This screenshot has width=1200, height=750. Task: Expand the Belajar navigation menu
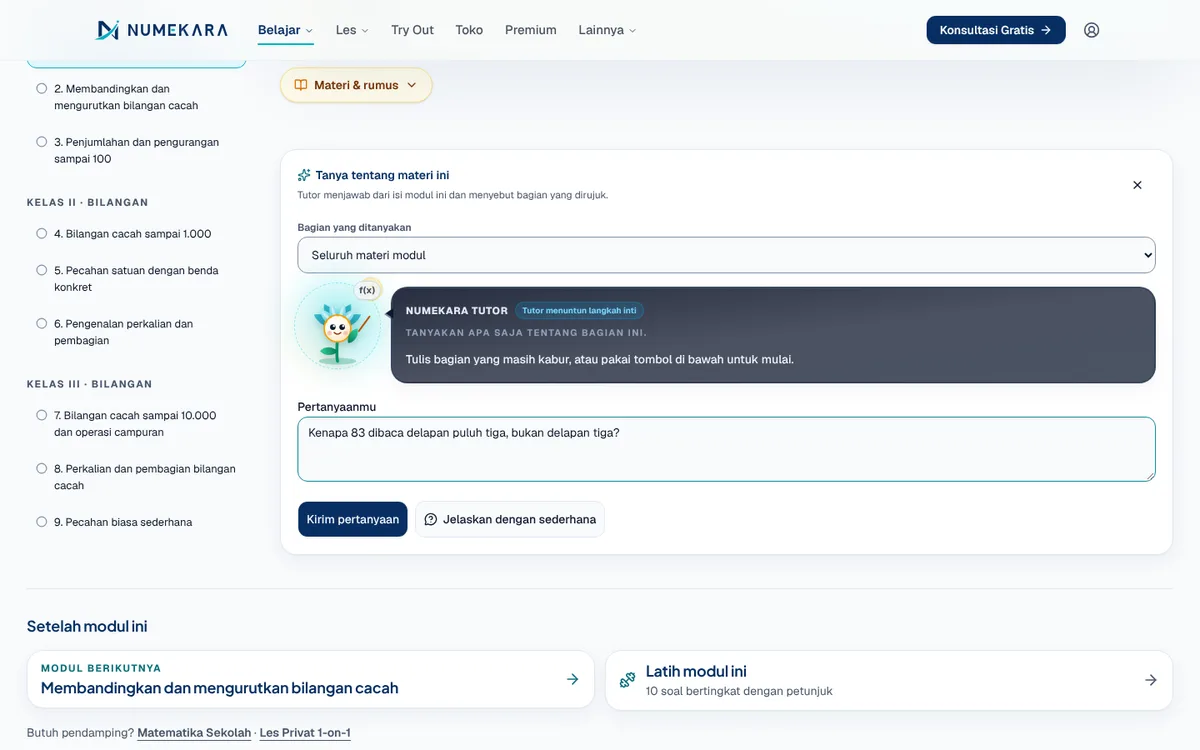[x=286, y=30]
